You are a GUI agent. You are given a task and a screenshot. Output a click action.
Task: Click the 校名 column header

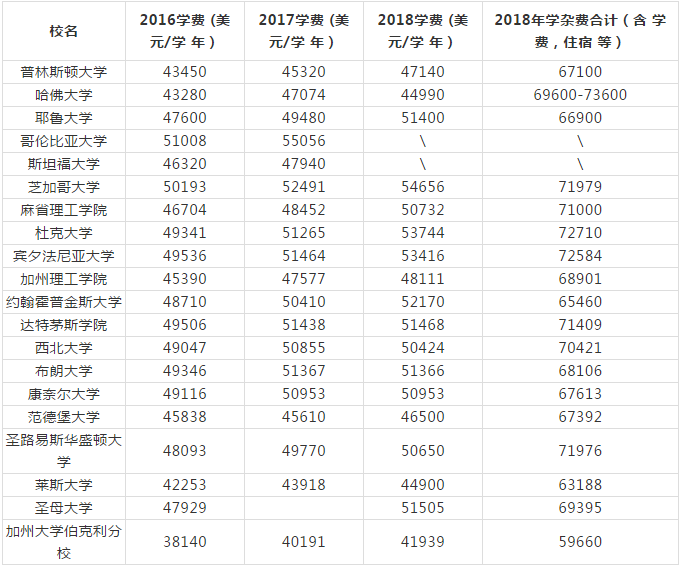click(x=63, y=31)
